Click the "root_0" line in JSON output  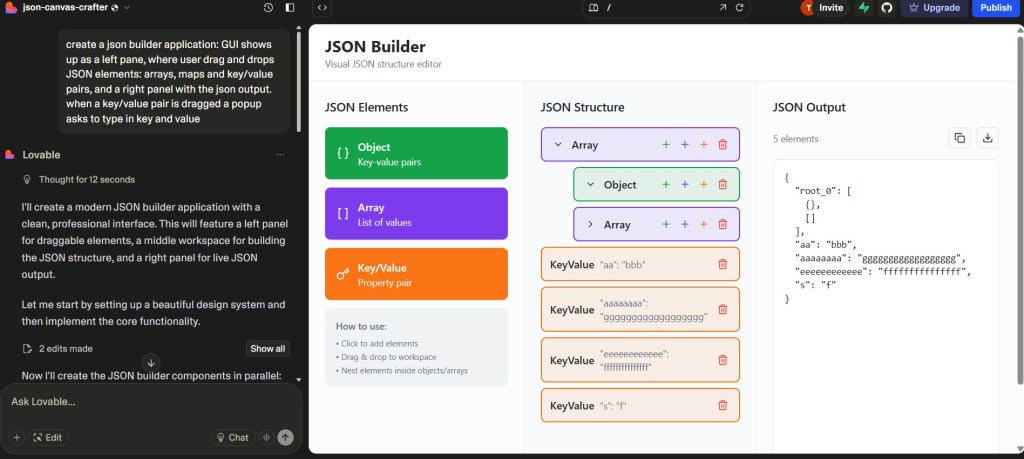click(823, 193)
